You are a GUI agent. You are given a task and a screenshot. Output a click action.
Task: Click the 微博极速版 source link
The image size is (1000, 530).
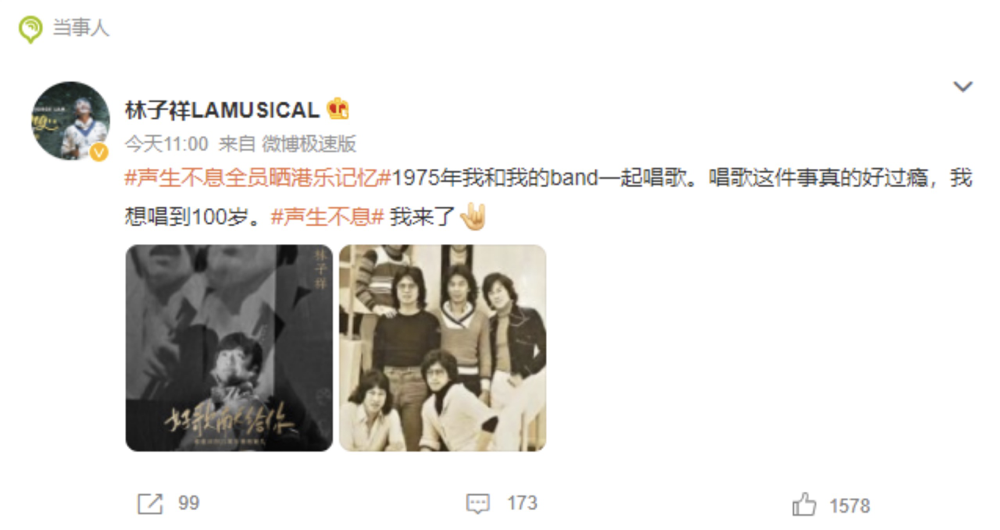coord(309,144)
